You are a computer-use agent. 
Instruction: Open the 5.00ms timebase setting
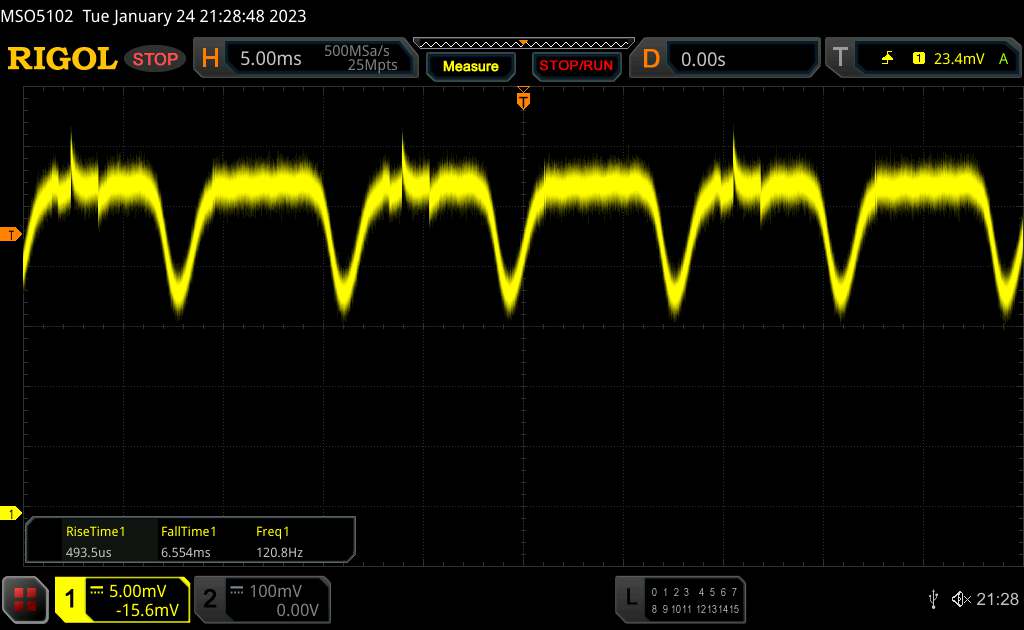(270, 59)
